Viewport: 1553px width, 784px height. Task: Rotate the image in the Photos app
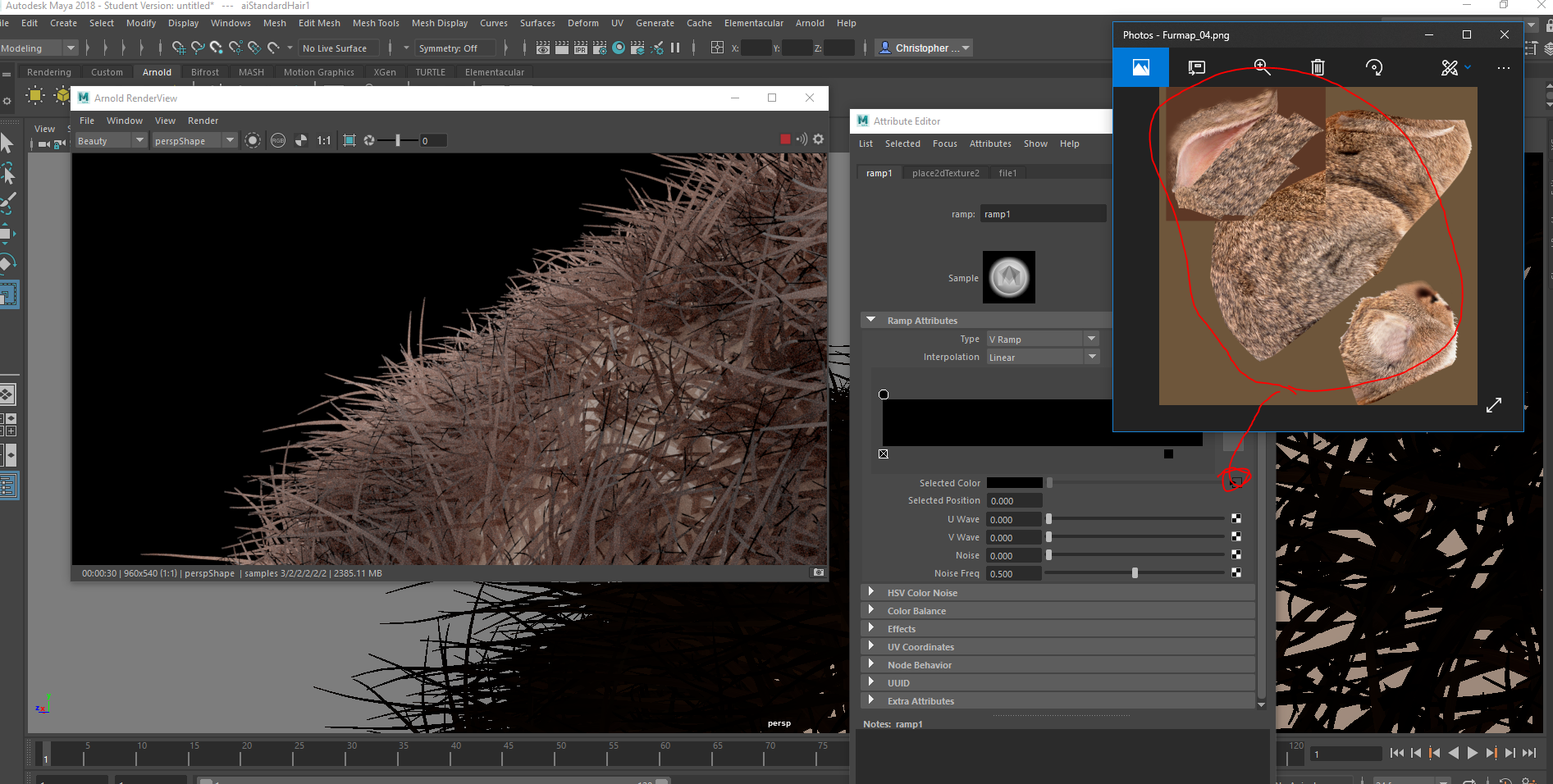1375,68
